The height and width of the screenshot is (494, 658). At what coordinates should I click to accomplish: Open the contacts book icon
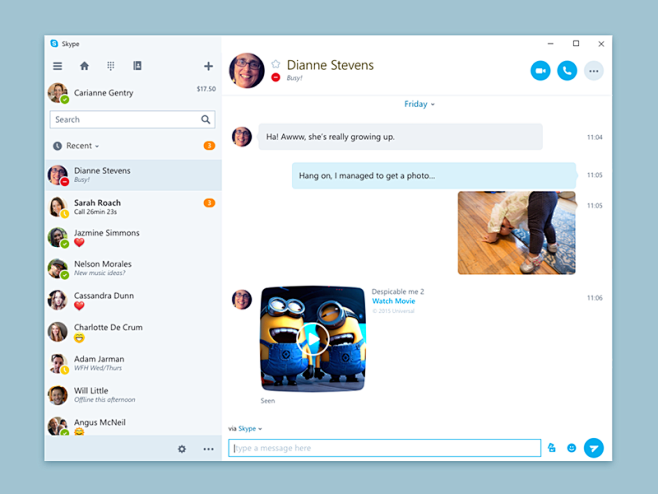tap(137, 65)
